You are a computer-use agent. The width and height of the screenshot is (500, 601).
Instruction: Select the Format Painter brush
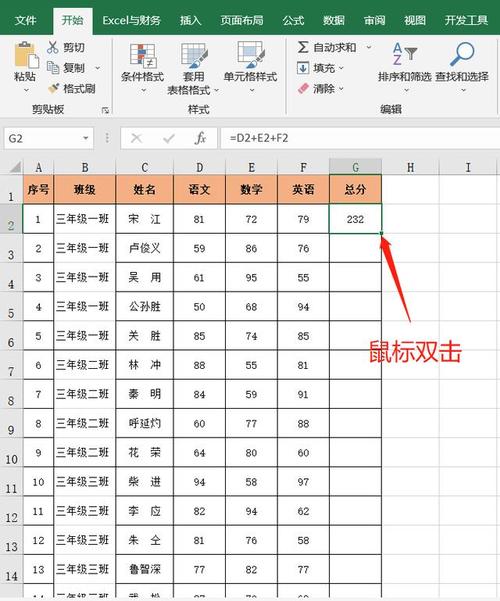(x=53, y=89)
